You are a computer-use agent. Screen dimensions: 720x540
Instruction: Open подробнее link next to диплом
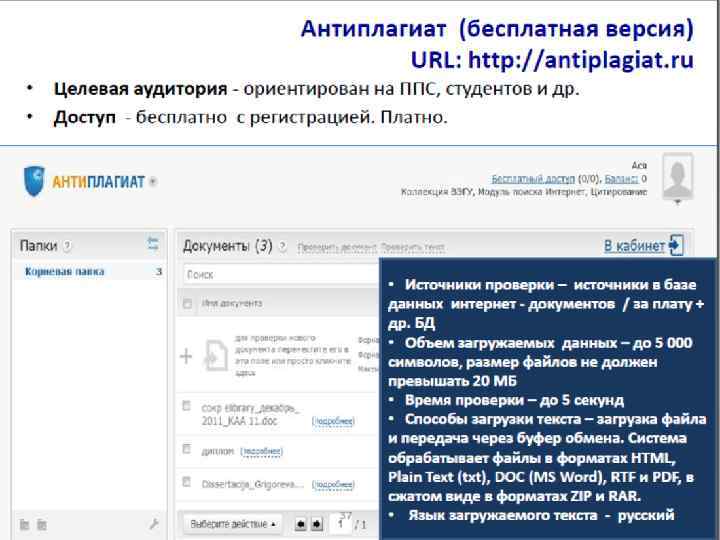[261, 451]
